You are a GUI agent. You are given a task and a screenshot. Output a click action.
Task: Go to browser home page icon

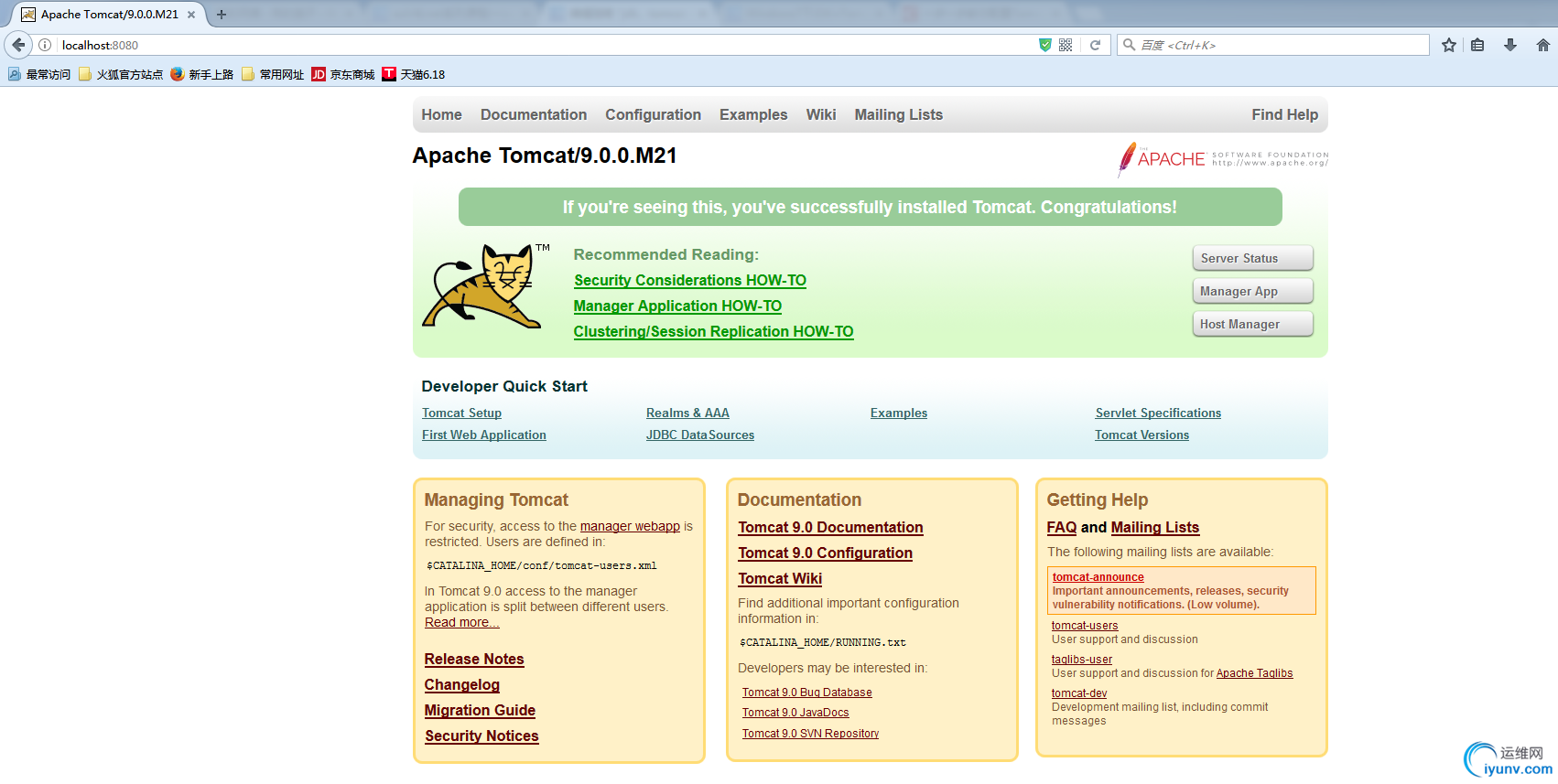pos(1543,45)
